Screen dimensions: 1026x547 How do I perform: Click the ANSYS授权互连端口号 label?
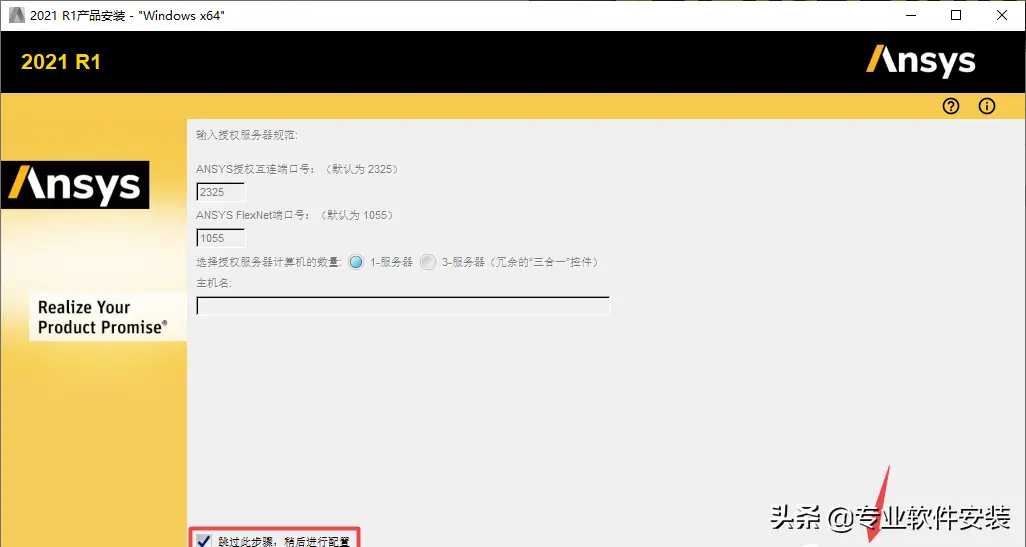coord(297,169)
